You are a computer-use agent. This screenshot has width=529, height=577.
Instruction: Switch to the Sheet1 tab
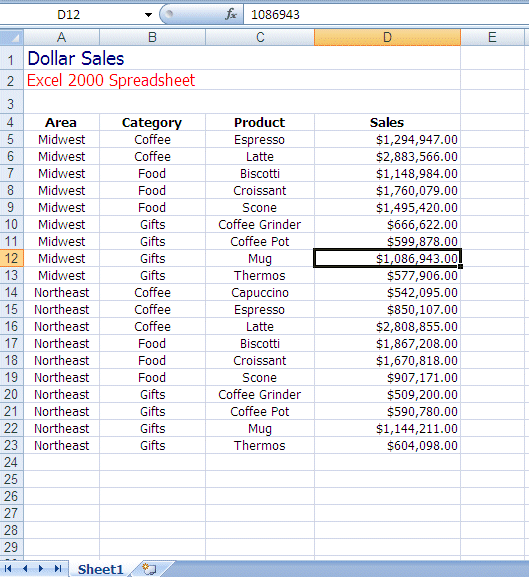[100, 569]
